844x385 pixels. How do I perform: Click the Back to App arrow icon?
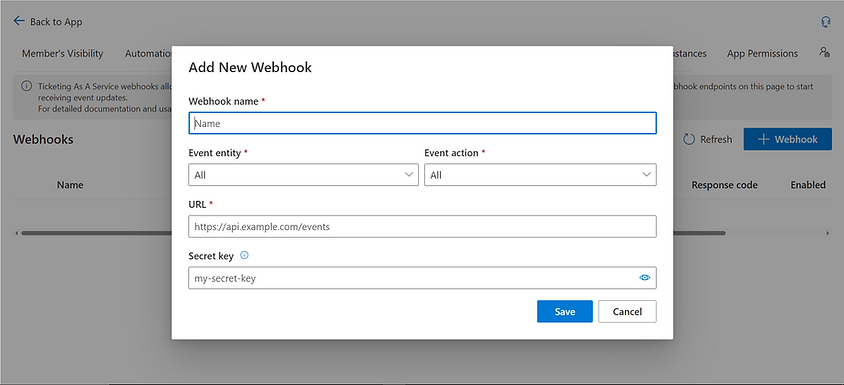pos(19,21)
